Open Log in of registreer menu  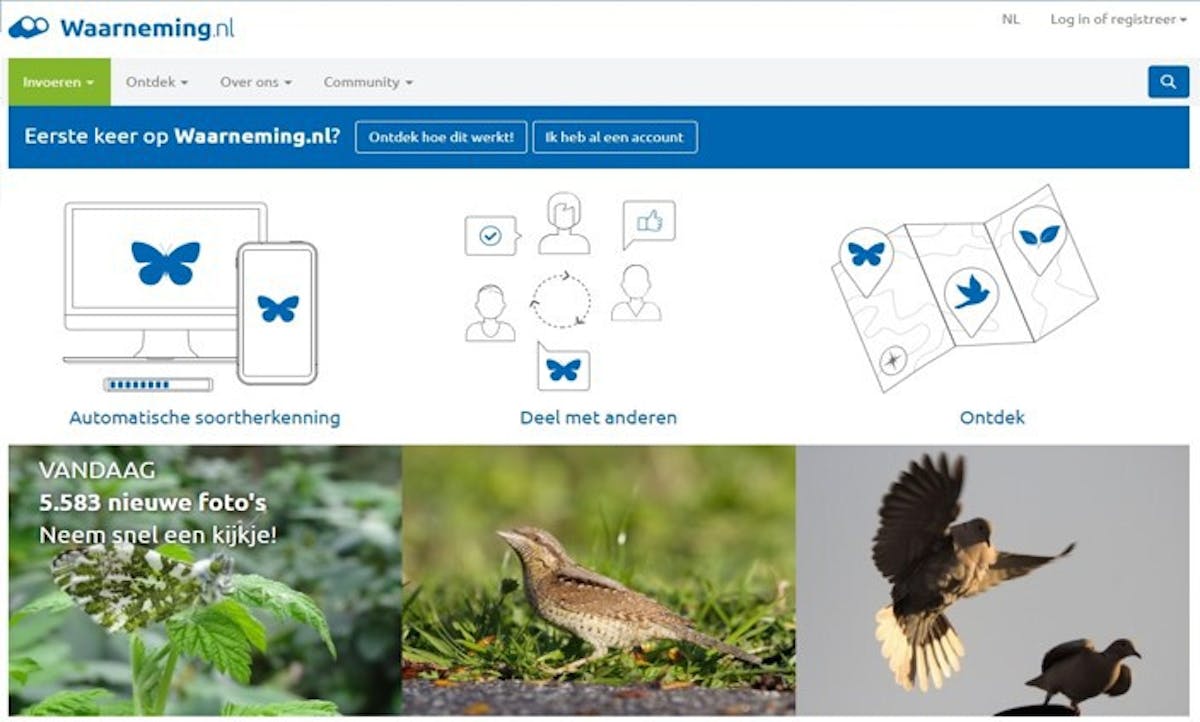pyautogui.click(x=1118, y=19)
